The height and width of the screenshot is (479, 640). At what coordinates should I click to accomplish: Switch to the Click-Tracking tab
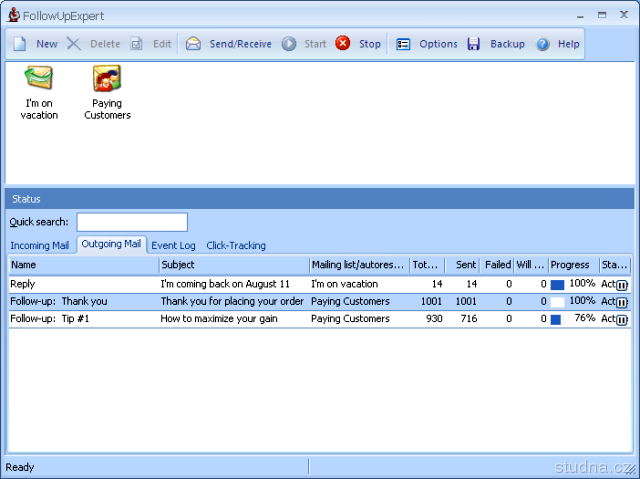coord(236,245)
